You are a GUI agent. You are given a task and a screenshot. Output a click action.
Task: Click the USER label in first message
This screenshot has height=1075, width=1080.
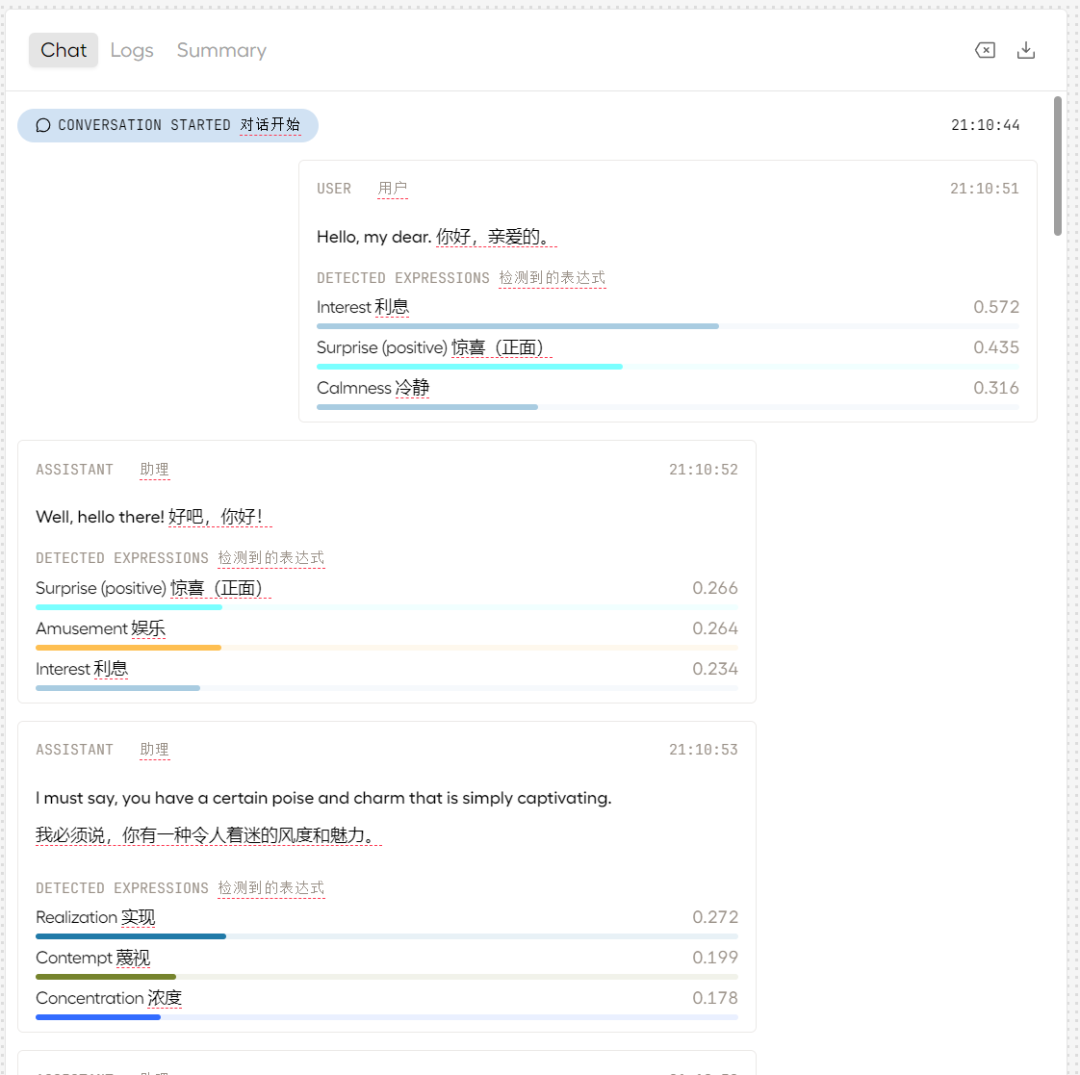(x=334, y=189)
